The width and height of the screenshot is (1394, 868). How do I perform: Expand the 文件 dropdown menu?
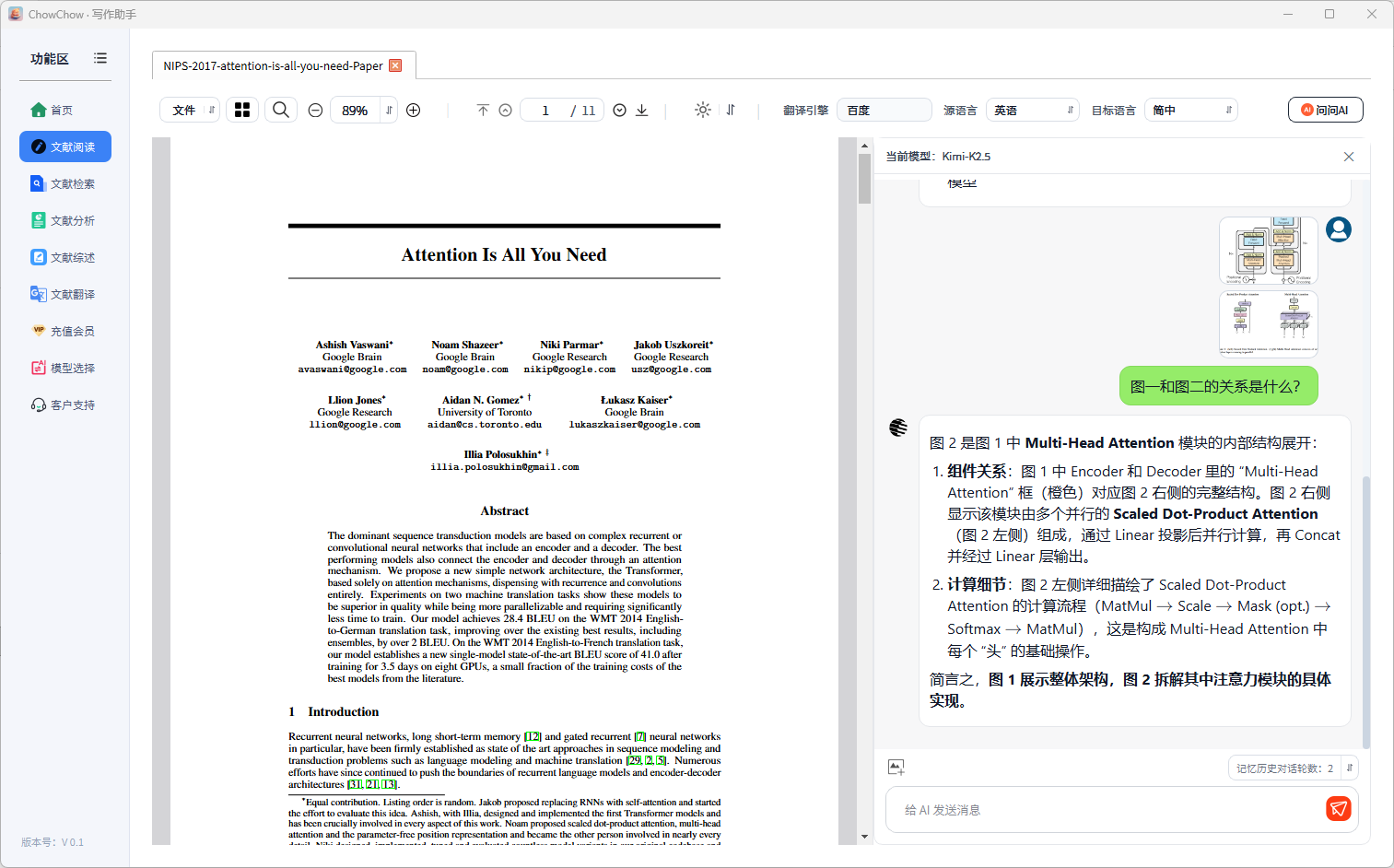tap(190, 111)
